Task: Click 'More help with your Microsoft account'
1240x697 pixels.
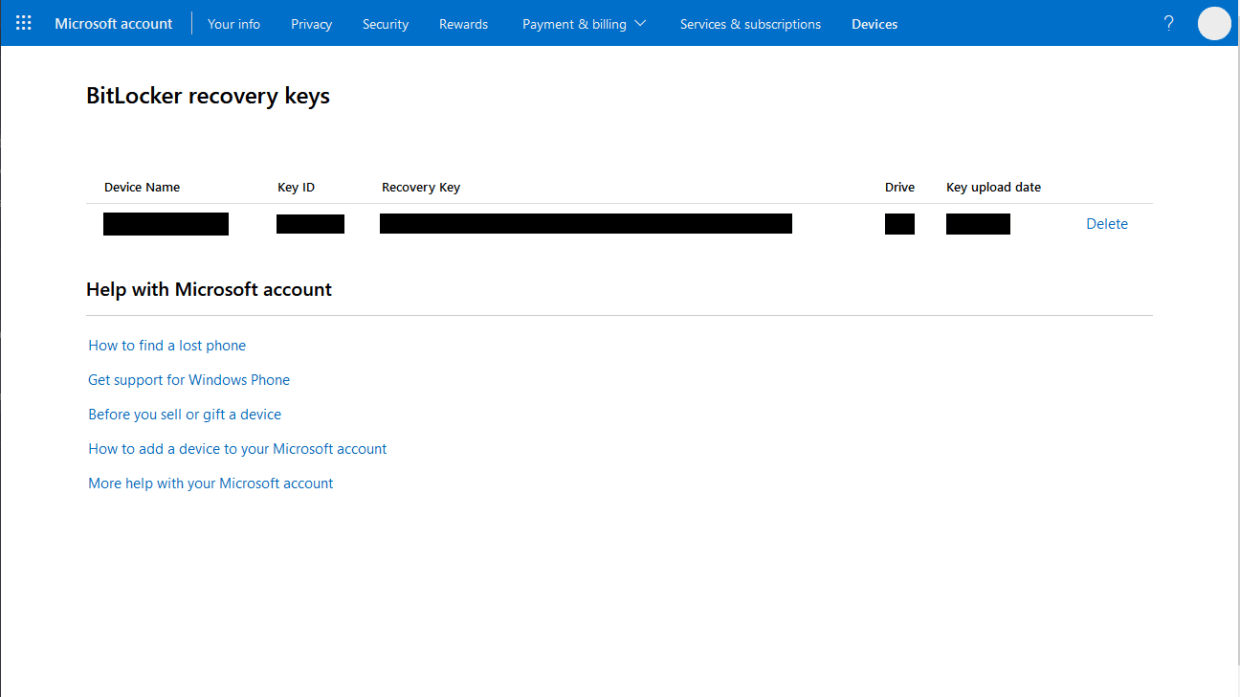Action: 210,483
